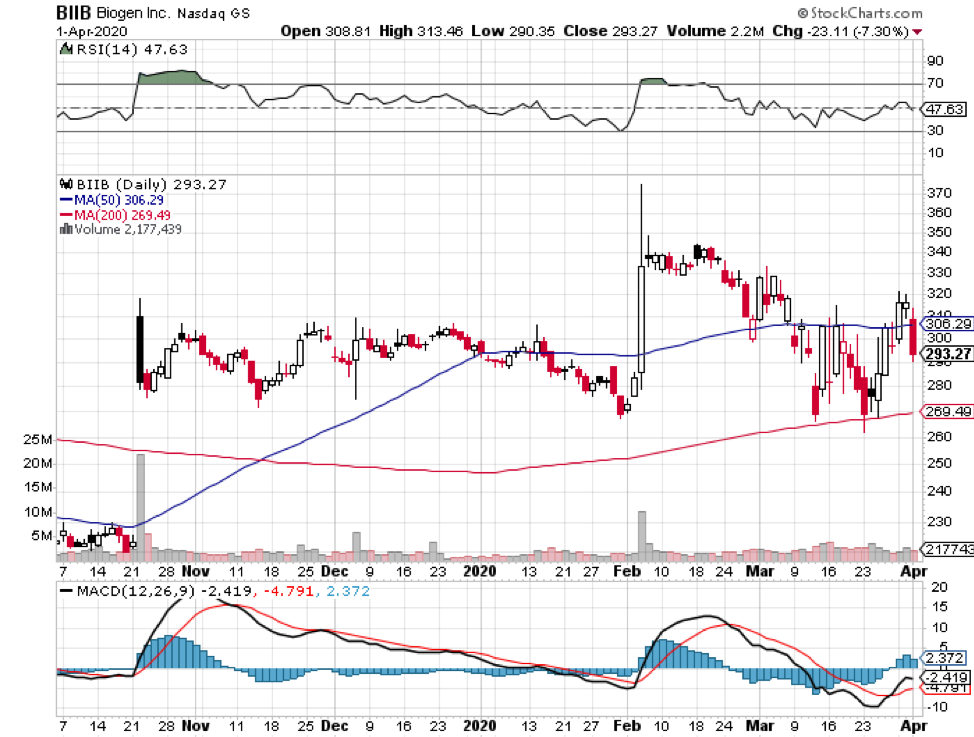The image size is (974, 737).
Task: Click the Mar label on MACD panel axis
Action: coord(760,726)
